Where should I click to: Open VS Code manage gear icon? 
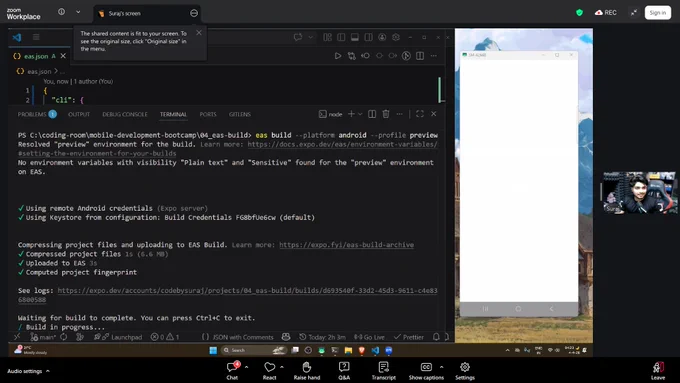click(x=396, y=37)
